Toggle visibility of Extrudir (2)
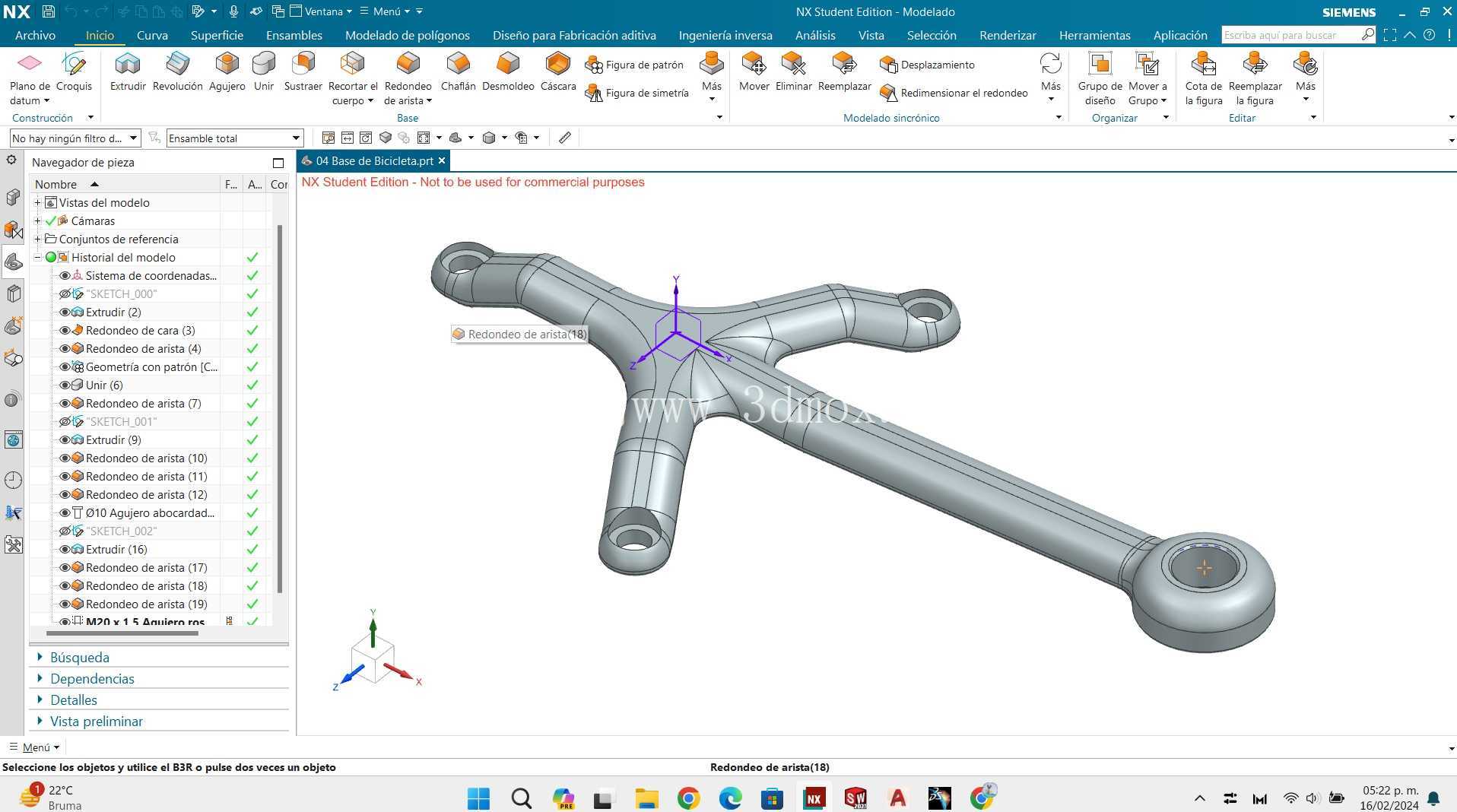1457x812 pixels. (65, 312)
